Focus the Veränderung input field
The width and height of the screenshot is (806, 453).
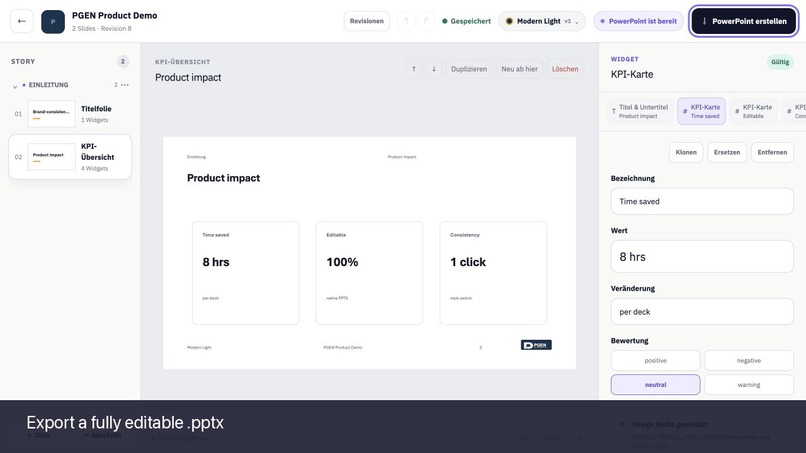(702, 312)
